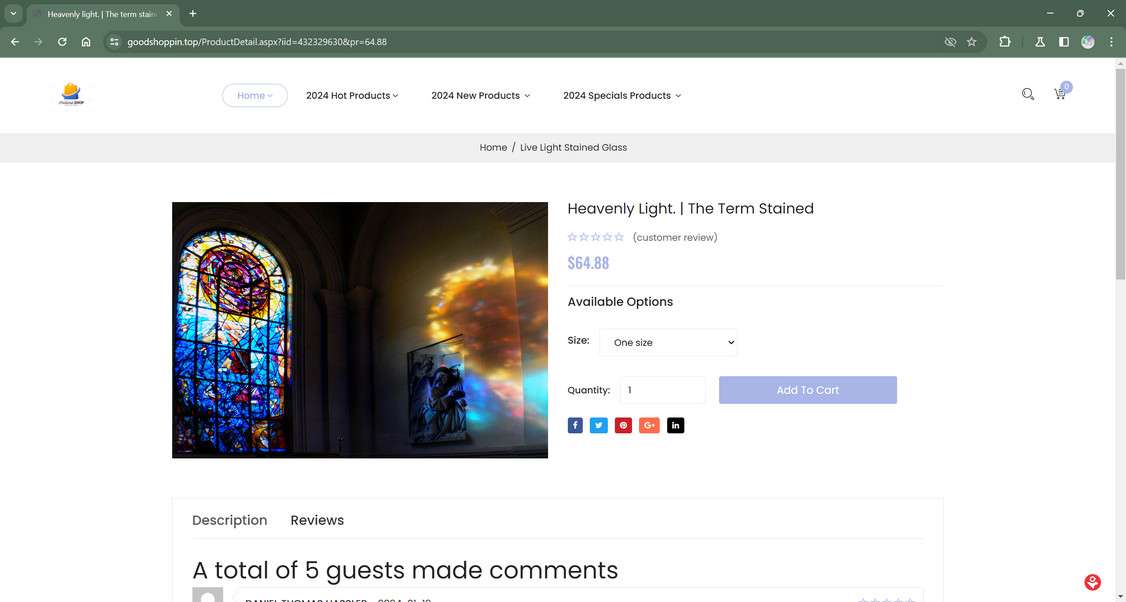Select the Reviews tab

click(317, 520)
